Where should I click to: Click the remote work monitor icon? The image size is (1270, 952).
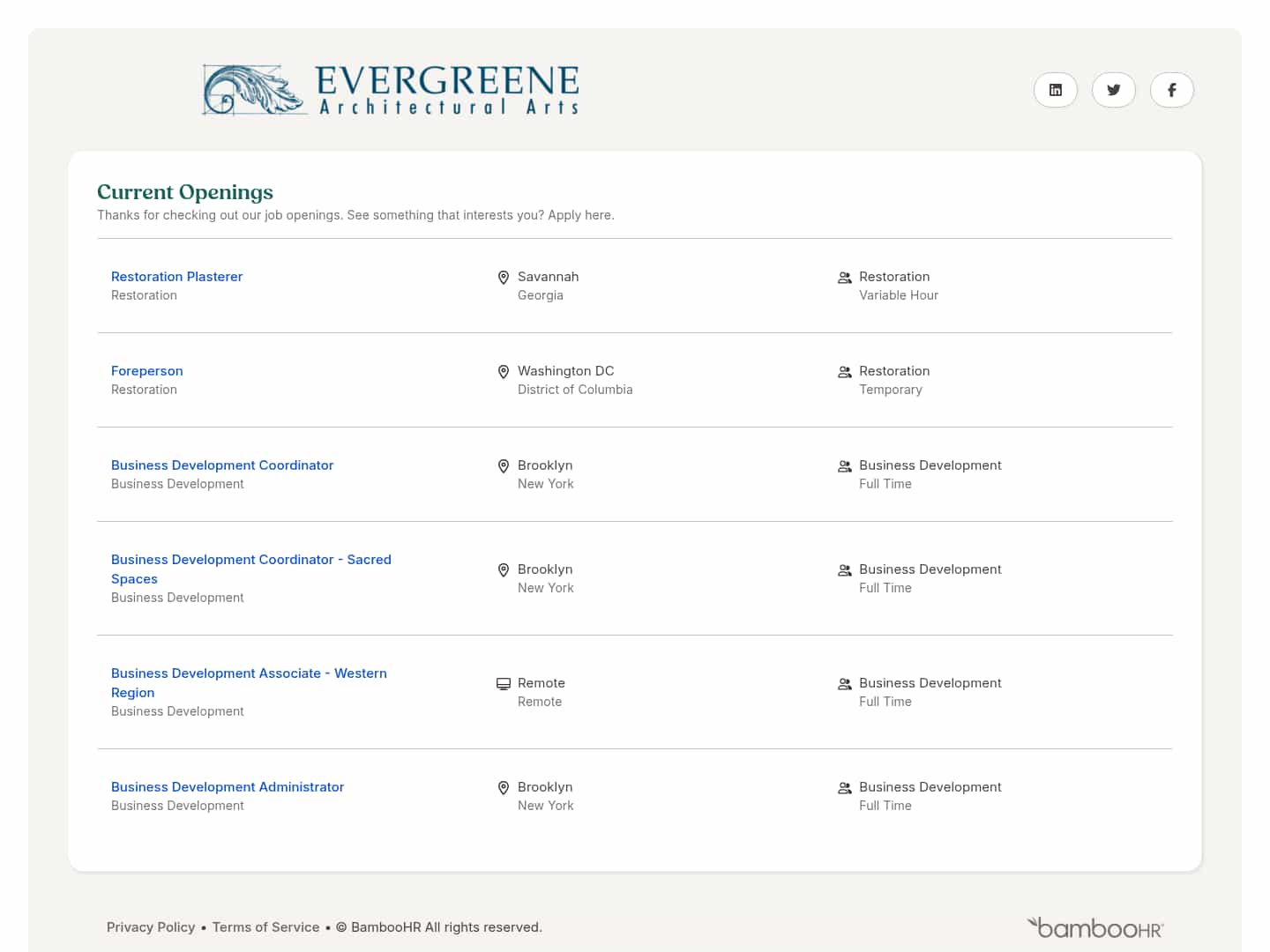(x=504, y=683)
